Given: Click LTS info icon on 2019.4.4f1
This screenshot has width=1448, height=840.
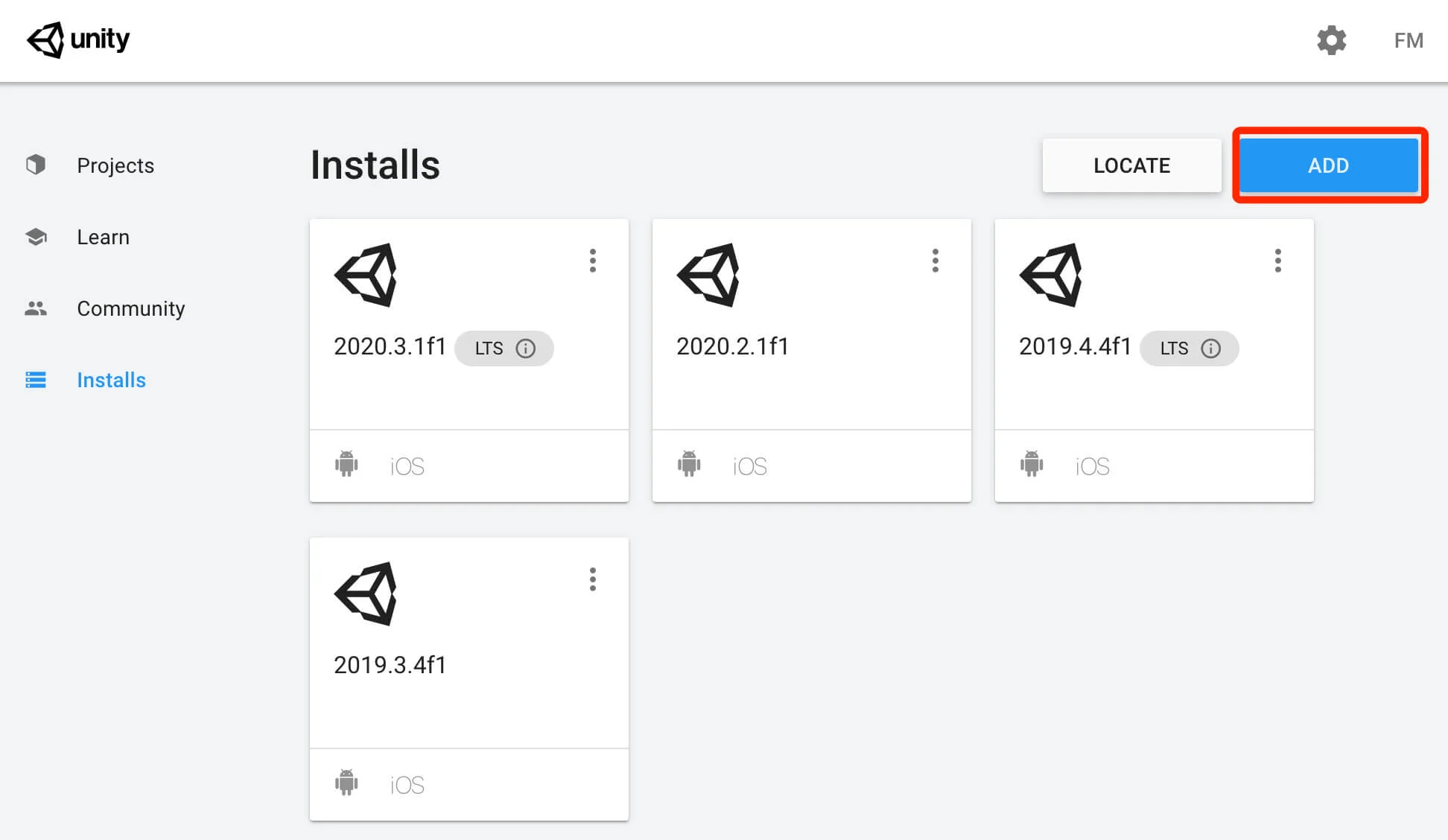Looking at the screenshot, I should click(1211, 349).
